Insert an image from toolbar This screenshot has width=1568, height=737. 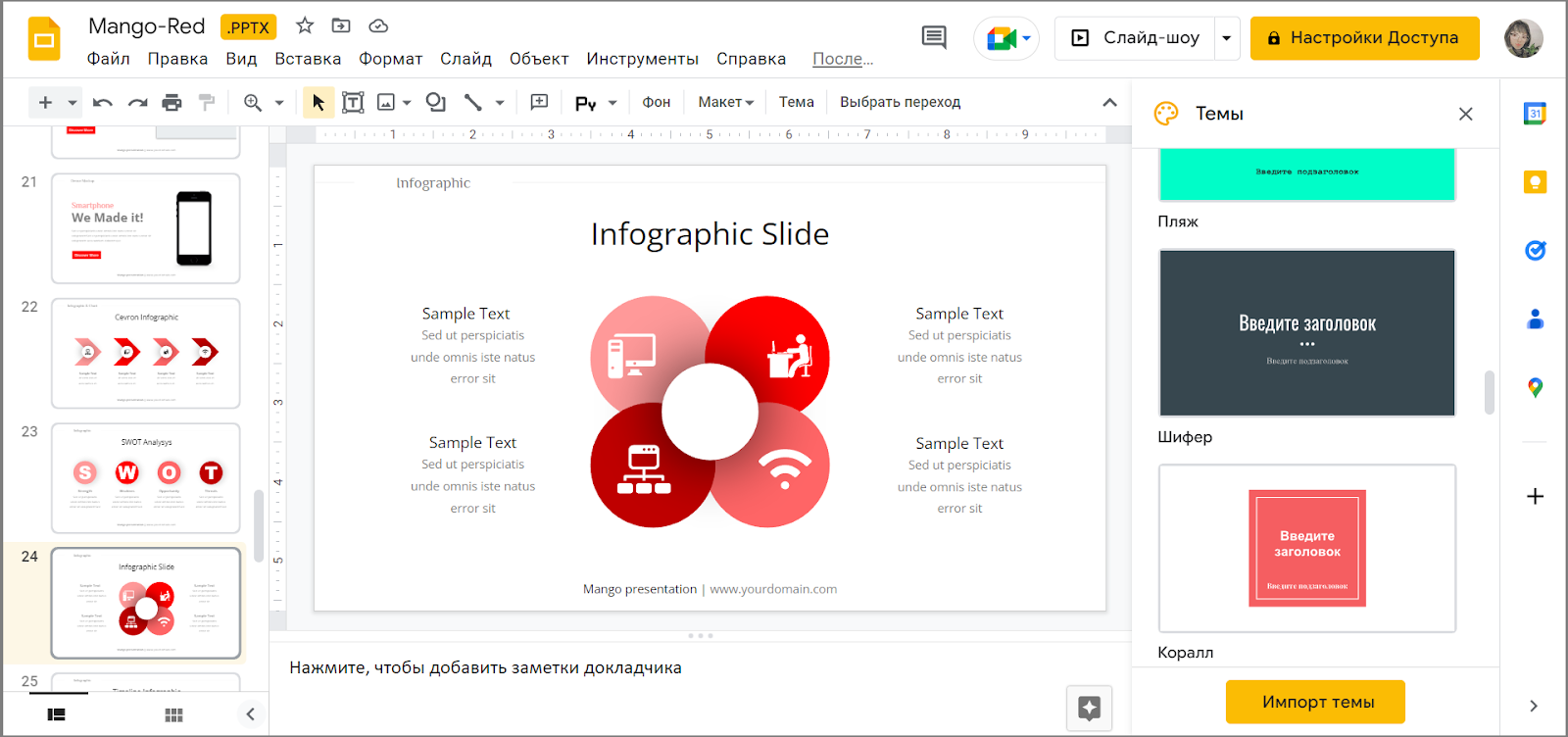386,102
